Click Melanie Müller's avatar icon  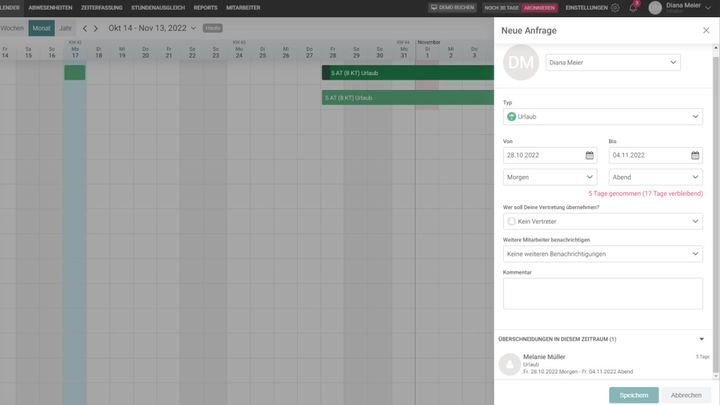point(509,363)
